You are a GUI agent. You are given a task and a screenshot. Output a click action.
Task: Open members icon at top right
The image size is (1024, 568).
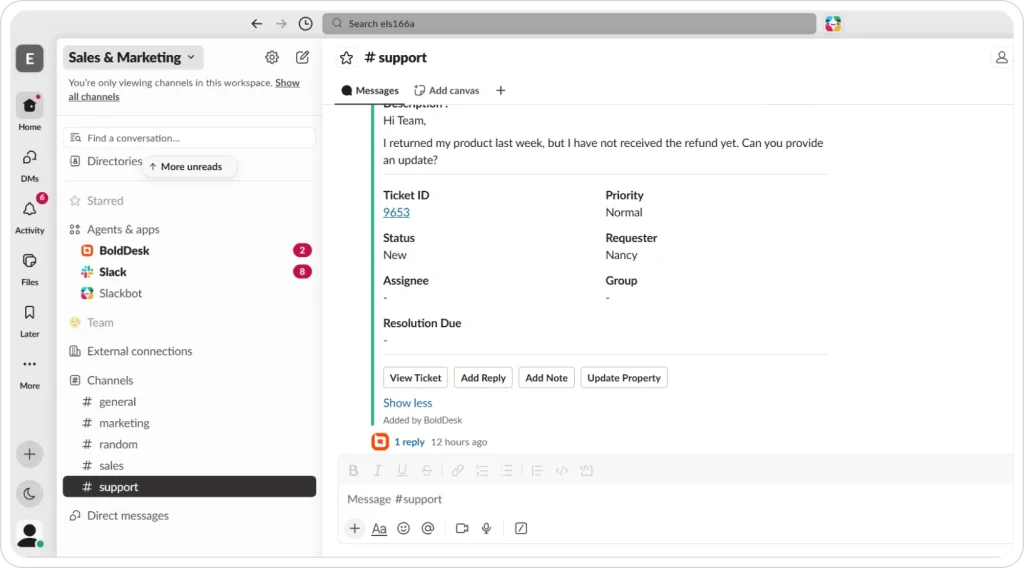[x=1001, y=57]
